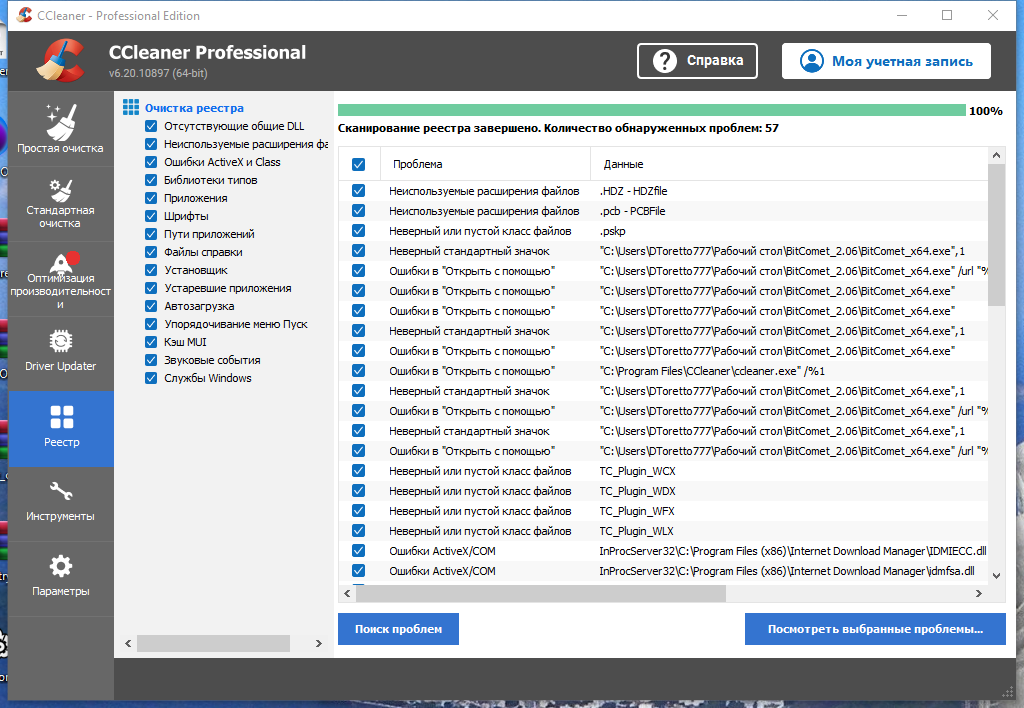Screen dimensions: 1024x708
Task: Click Посмотреть выбранные проблемы button
Action: (x=875, y=629)
